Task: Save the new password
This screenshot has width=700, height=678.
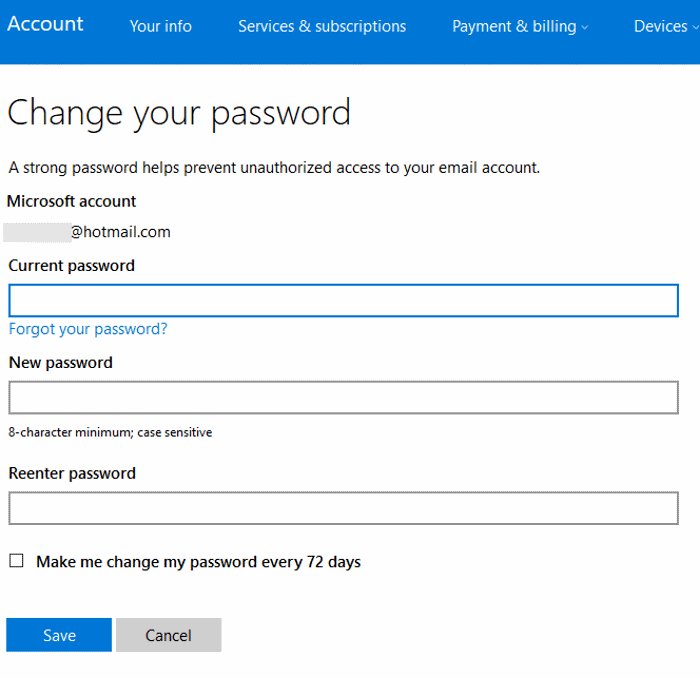Action: (59, 635)
